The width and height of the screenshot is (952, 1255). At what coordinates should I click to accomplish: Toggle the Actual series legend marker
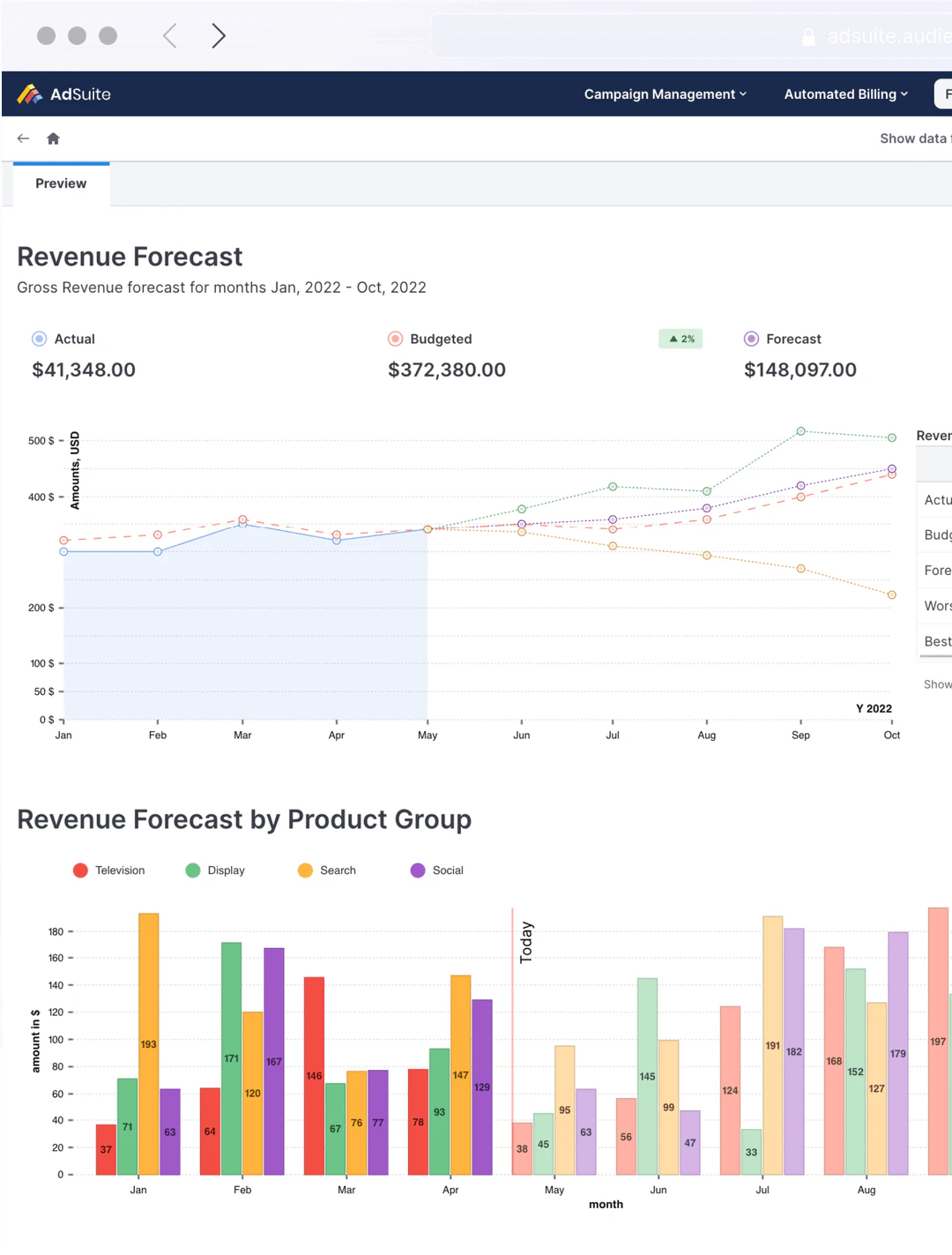[39, 339]
